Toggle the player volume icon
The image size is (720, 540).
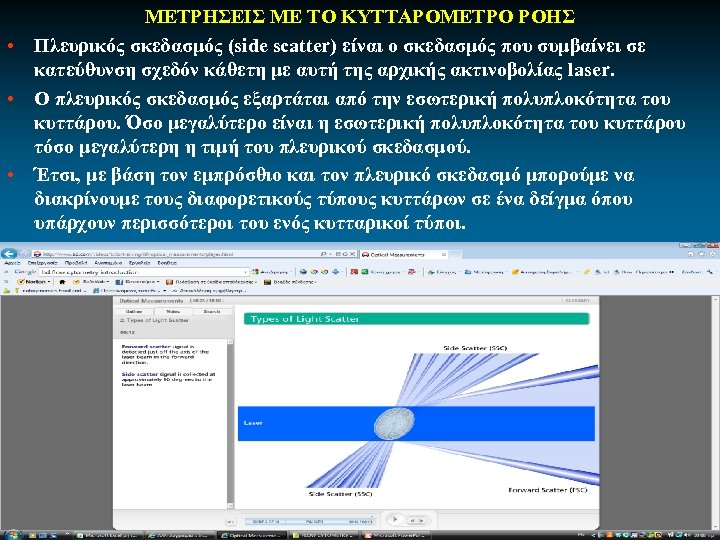pos(231,522)
